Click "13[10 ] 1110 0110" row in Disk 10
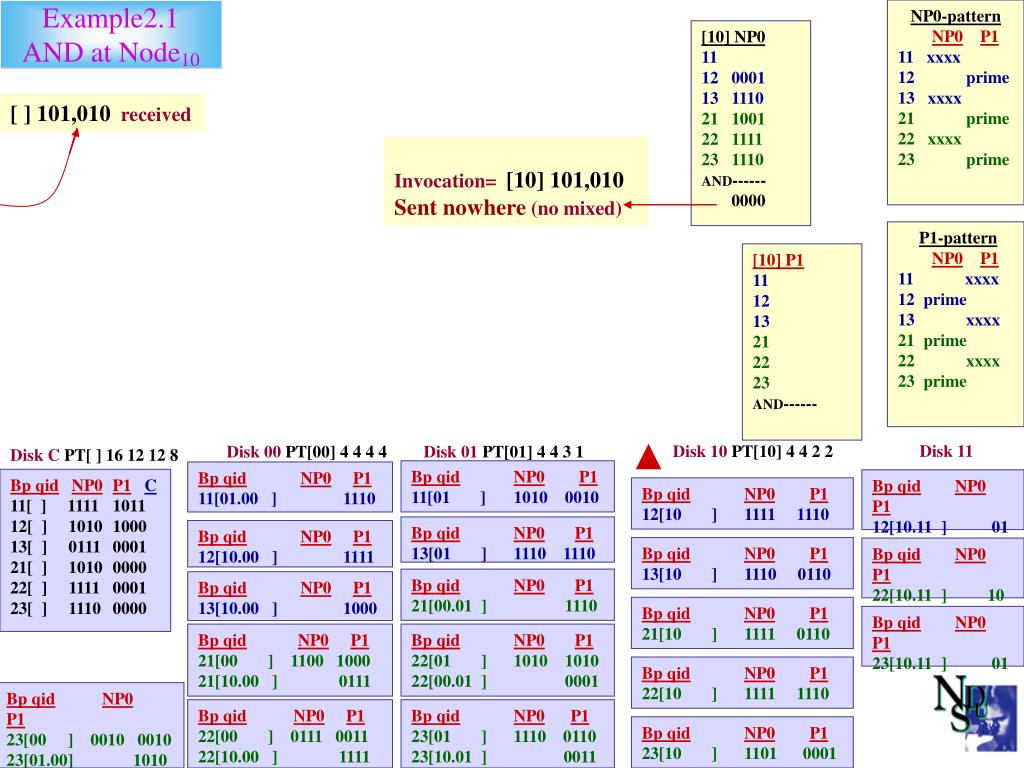Screen dimensions: 1024x768 (736, 574)
